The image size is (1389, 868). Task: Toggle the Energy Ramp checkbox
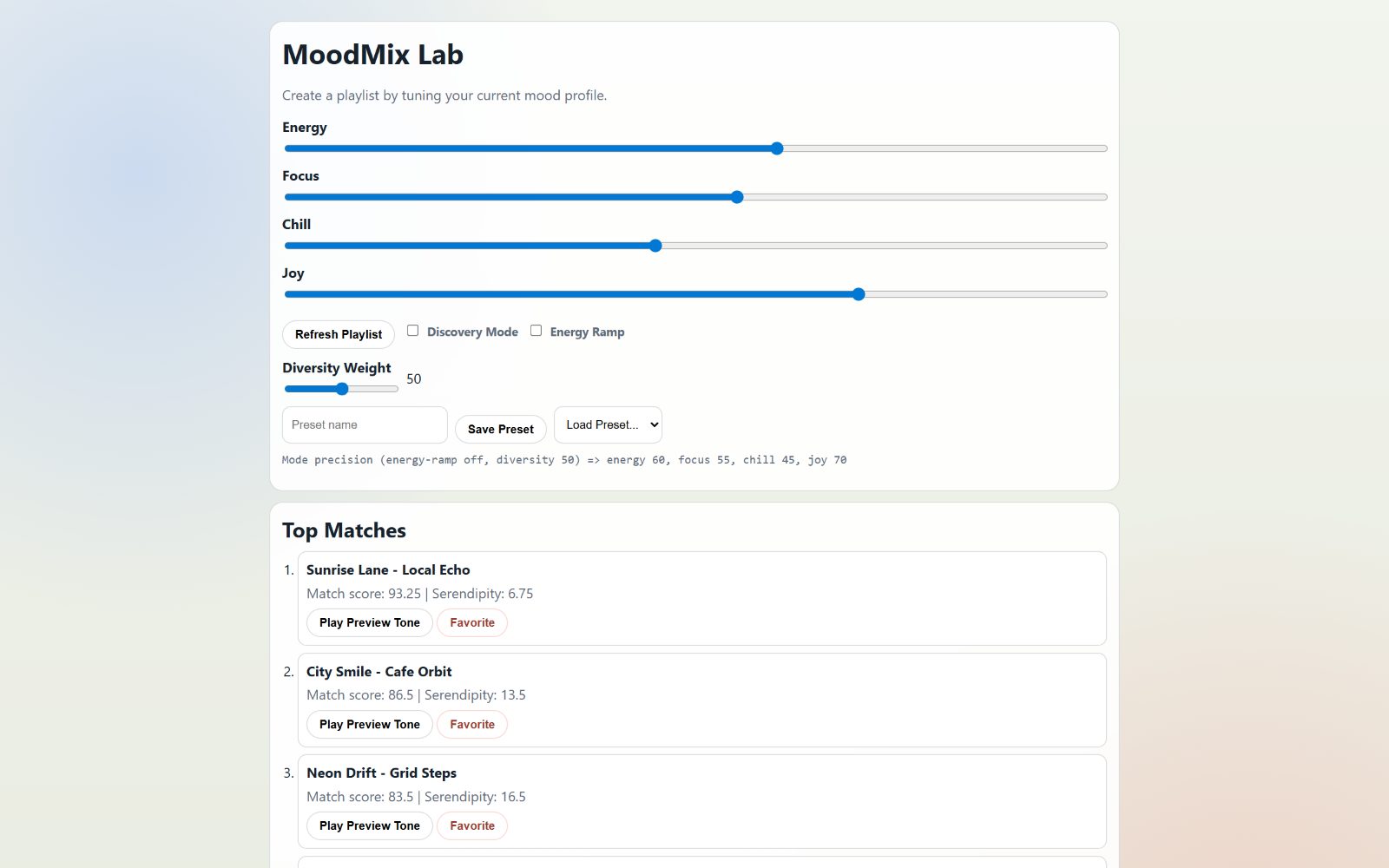coord(537,331)
